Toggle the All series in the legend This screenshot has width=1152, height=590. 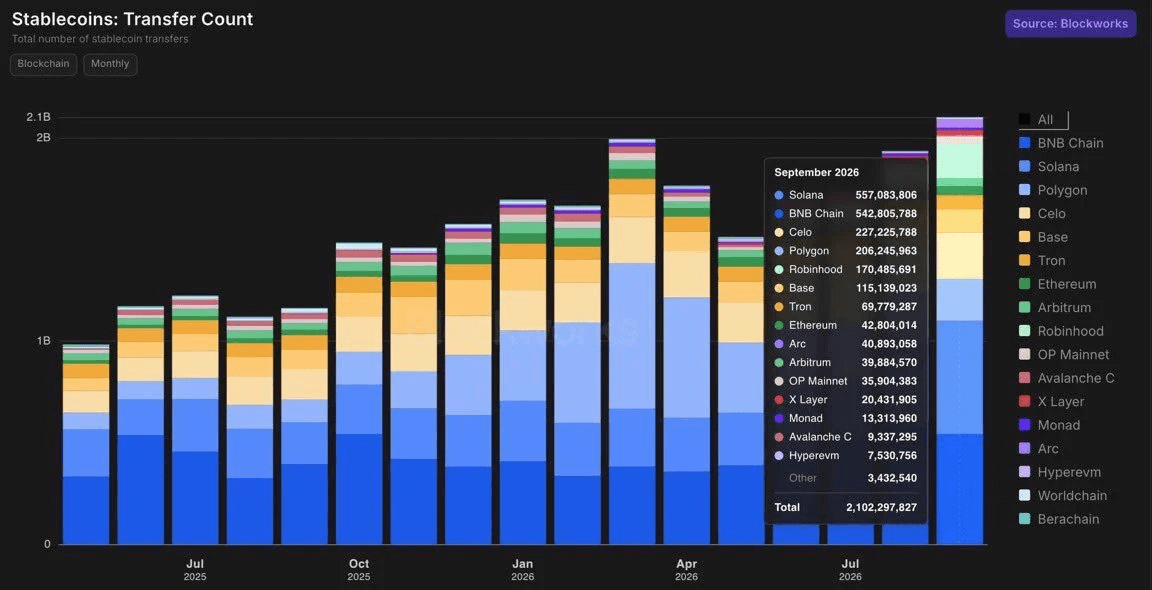point(1043,120)
